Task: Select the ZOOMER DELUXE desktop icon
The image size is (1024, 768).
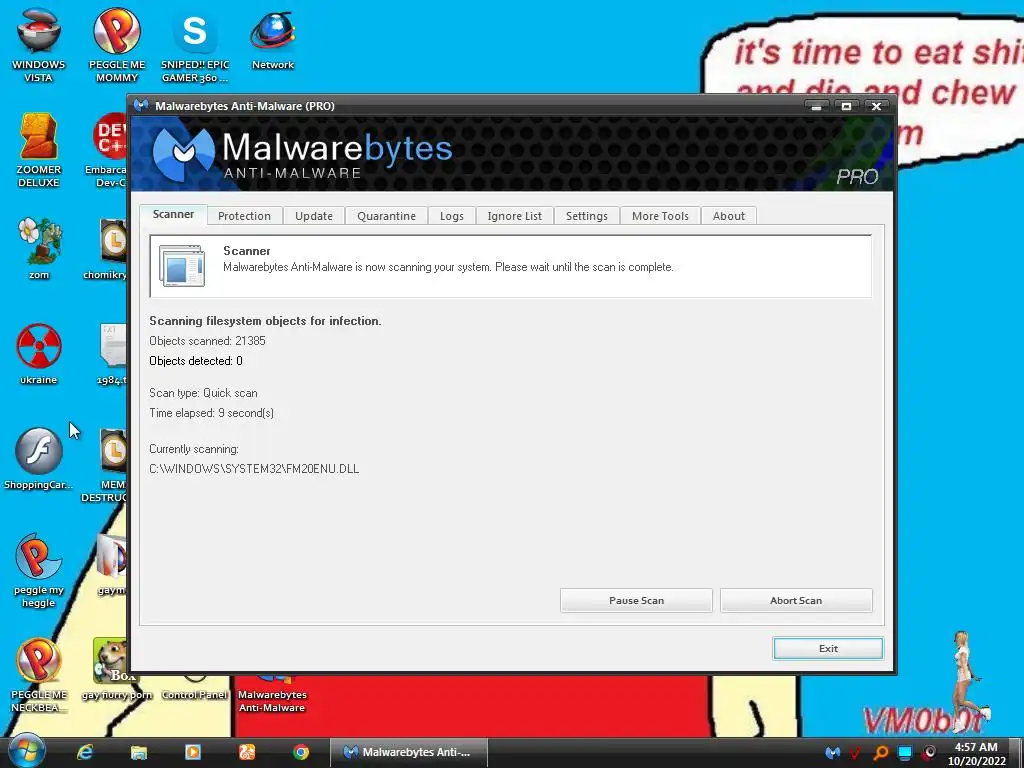Action: point(39,150)
